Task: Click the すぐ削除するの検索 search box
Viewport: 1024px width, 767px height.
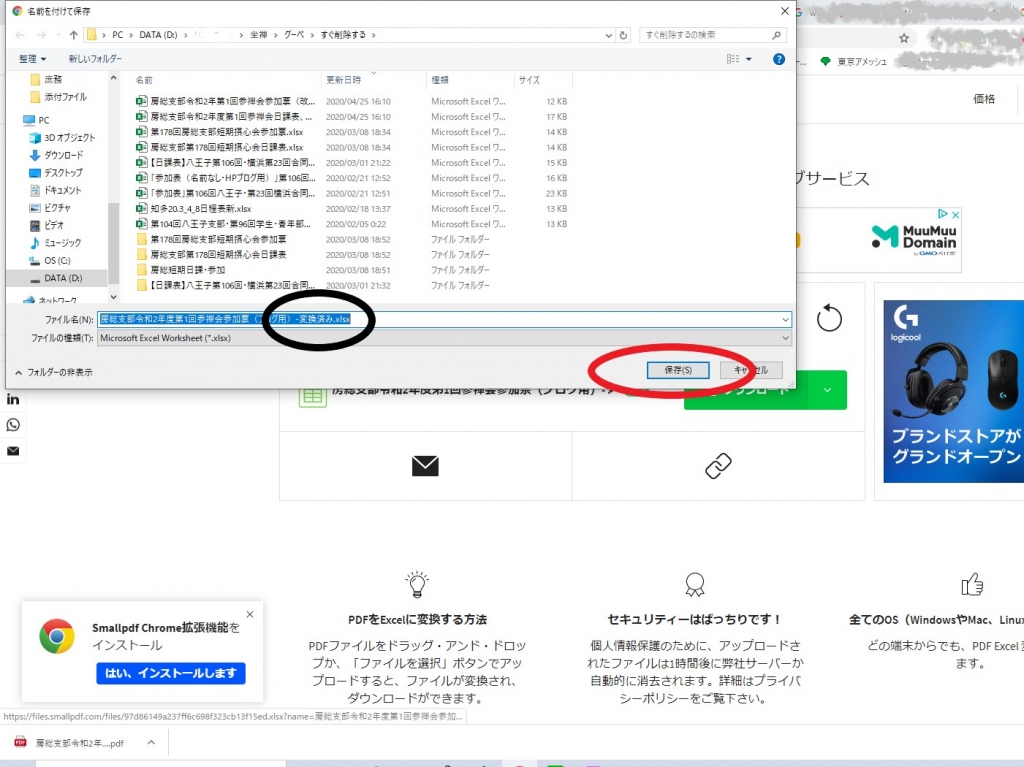Action: click(x=712, y=35)
